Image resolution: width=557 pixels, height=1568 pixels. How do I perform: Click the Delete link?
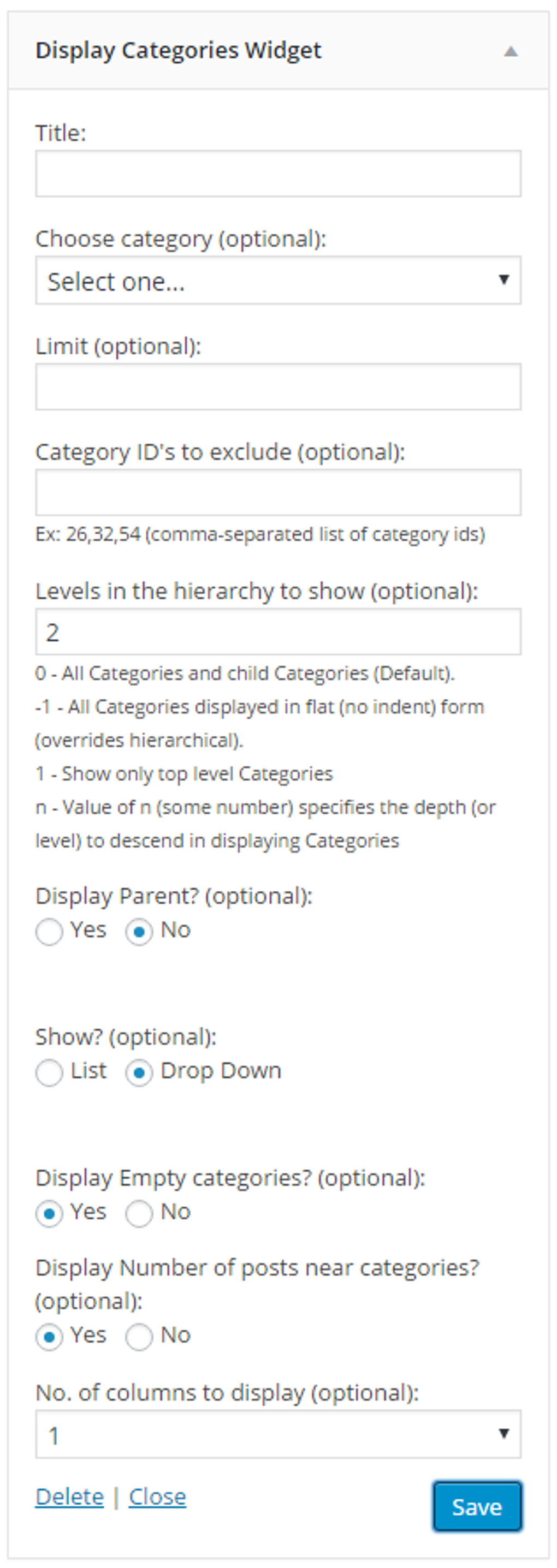click(69, 1498)
